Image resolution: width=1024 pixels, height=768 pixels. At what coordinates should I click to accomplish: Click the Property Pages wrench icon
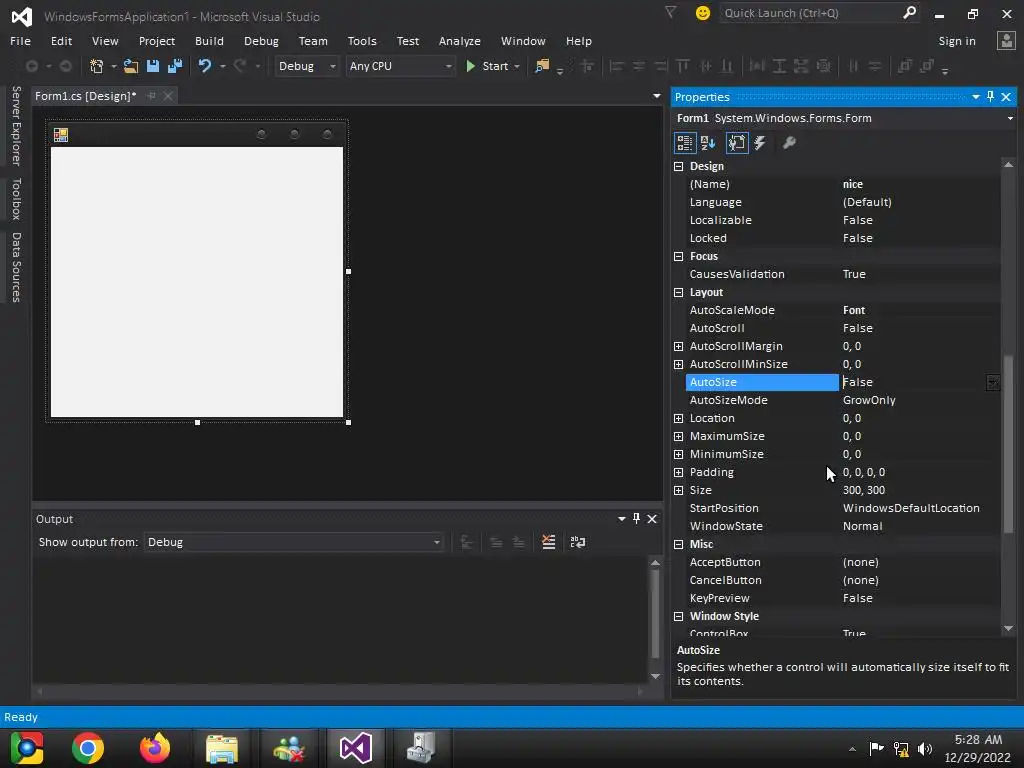(789, 143)
